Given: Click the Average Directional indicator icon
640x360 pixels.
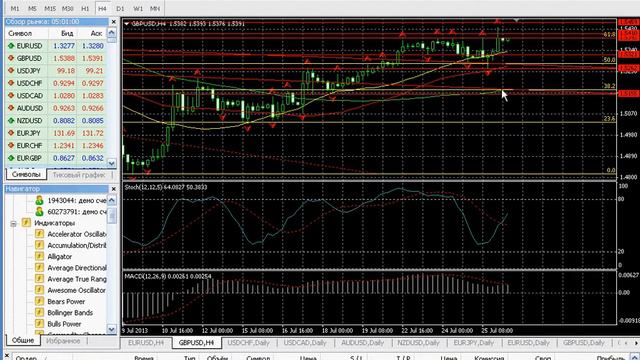Looking at the screenshot, I should click(39, 267).
